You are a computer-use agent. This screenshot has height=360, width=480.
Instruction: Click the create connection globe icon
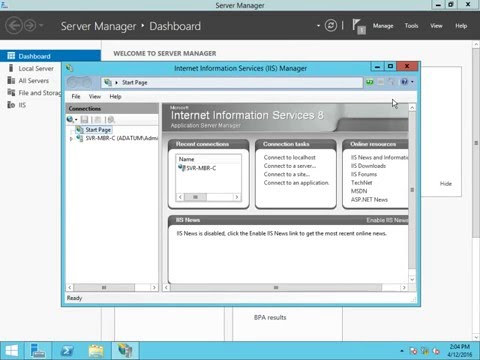[70, 119]
